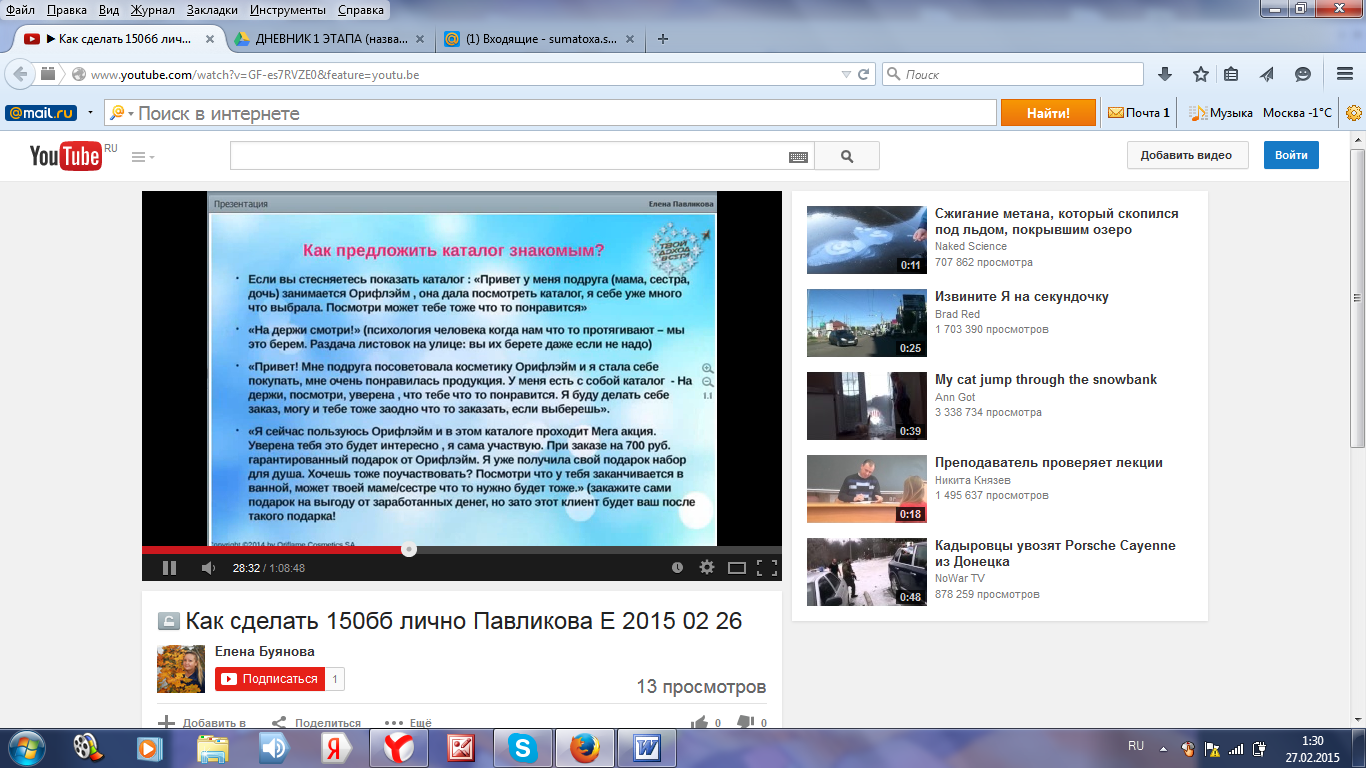The image size is (1366, 768).
Task: Open Yandex browser taskbar icon
Action: 399,747
